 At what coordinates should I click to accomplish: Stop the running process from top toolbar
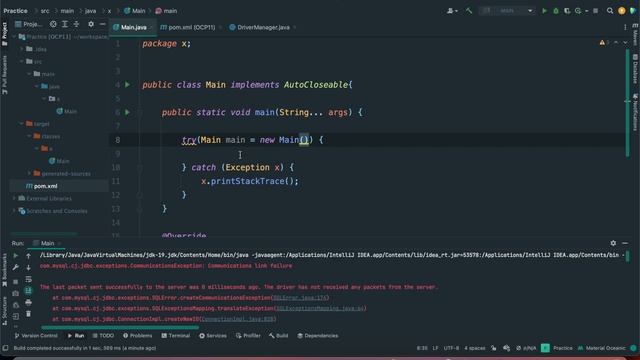pos(596,11)
